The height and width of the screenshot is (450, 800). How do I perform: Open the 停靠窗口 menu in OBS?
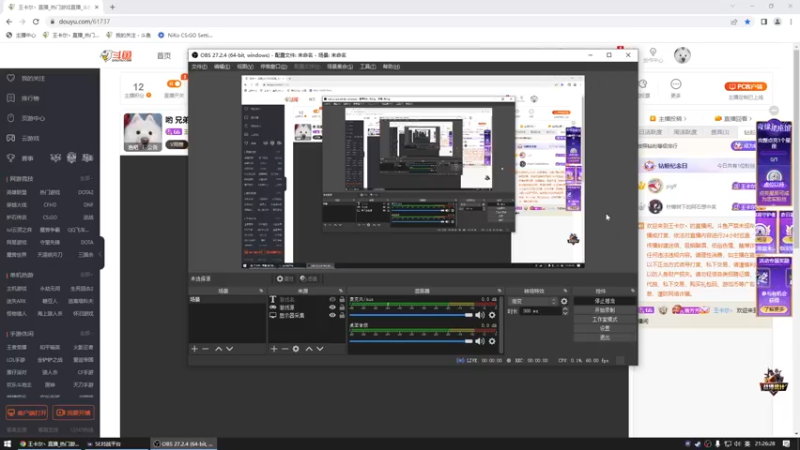(x=273, y=67)
